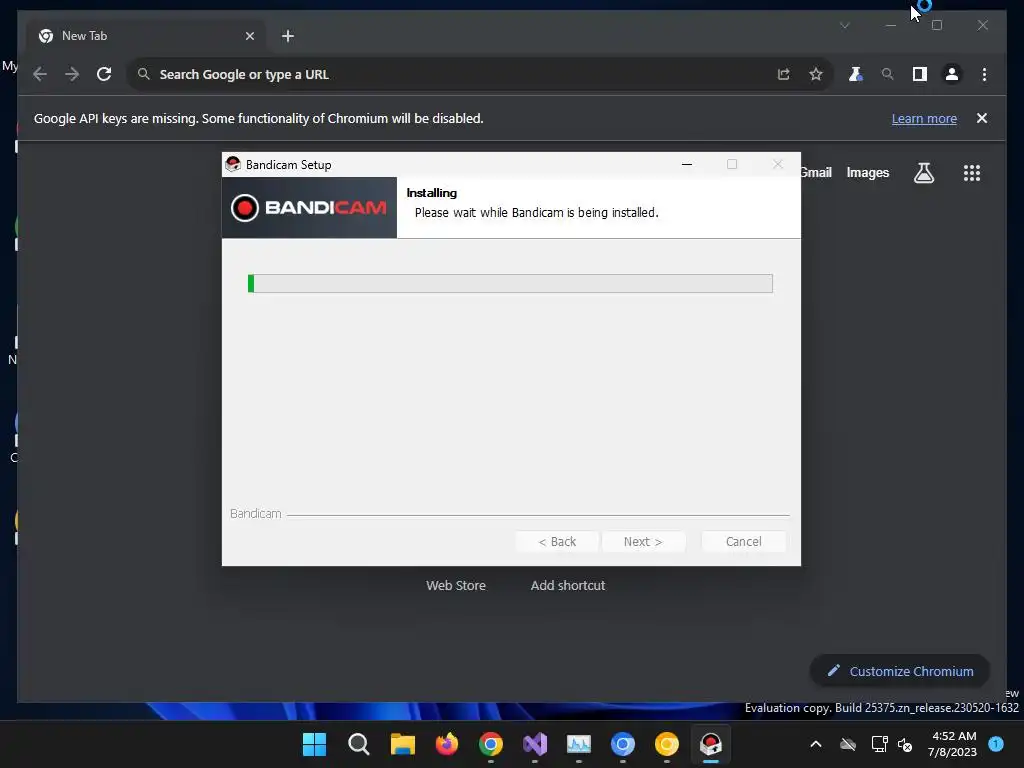
Task: Open Windows taskbar search
Action: pyautogui.click(x=359, y=744)
